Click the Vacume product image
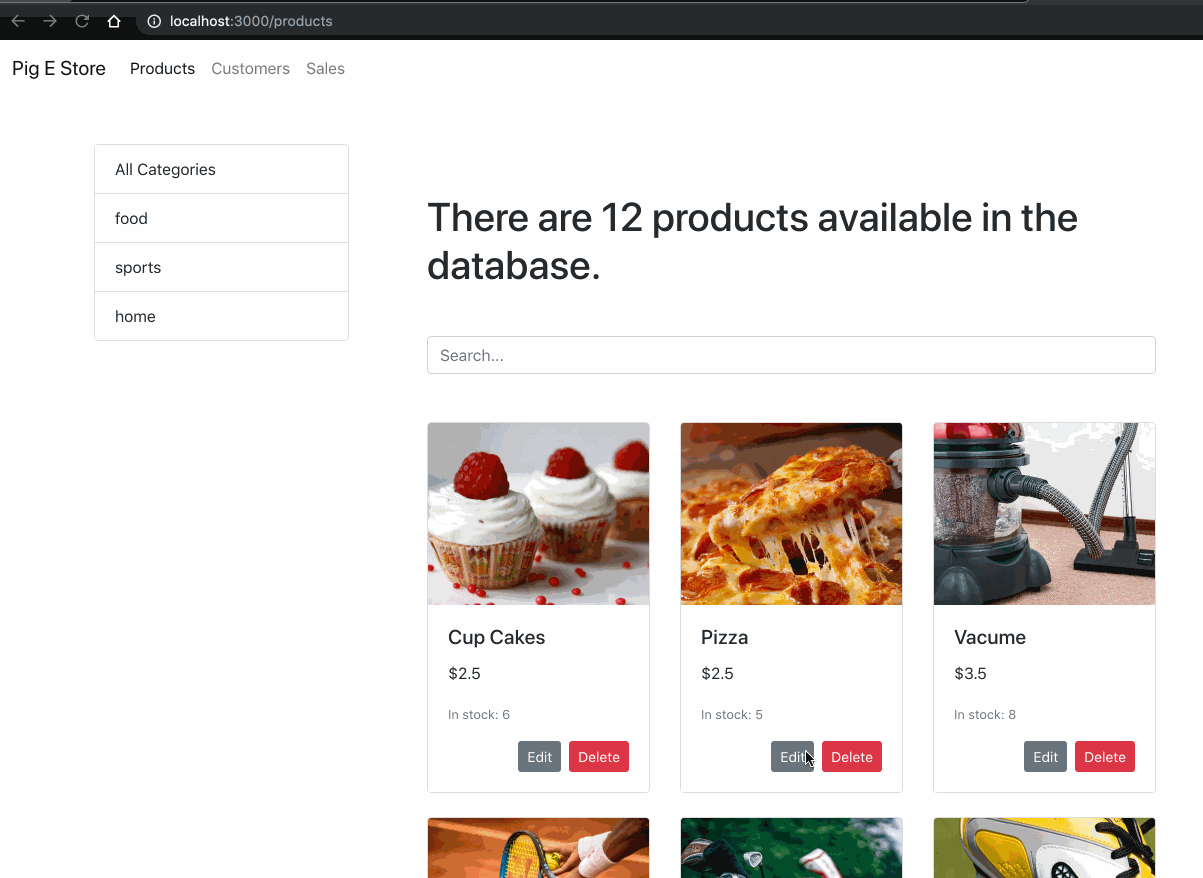 (1044, 514)
